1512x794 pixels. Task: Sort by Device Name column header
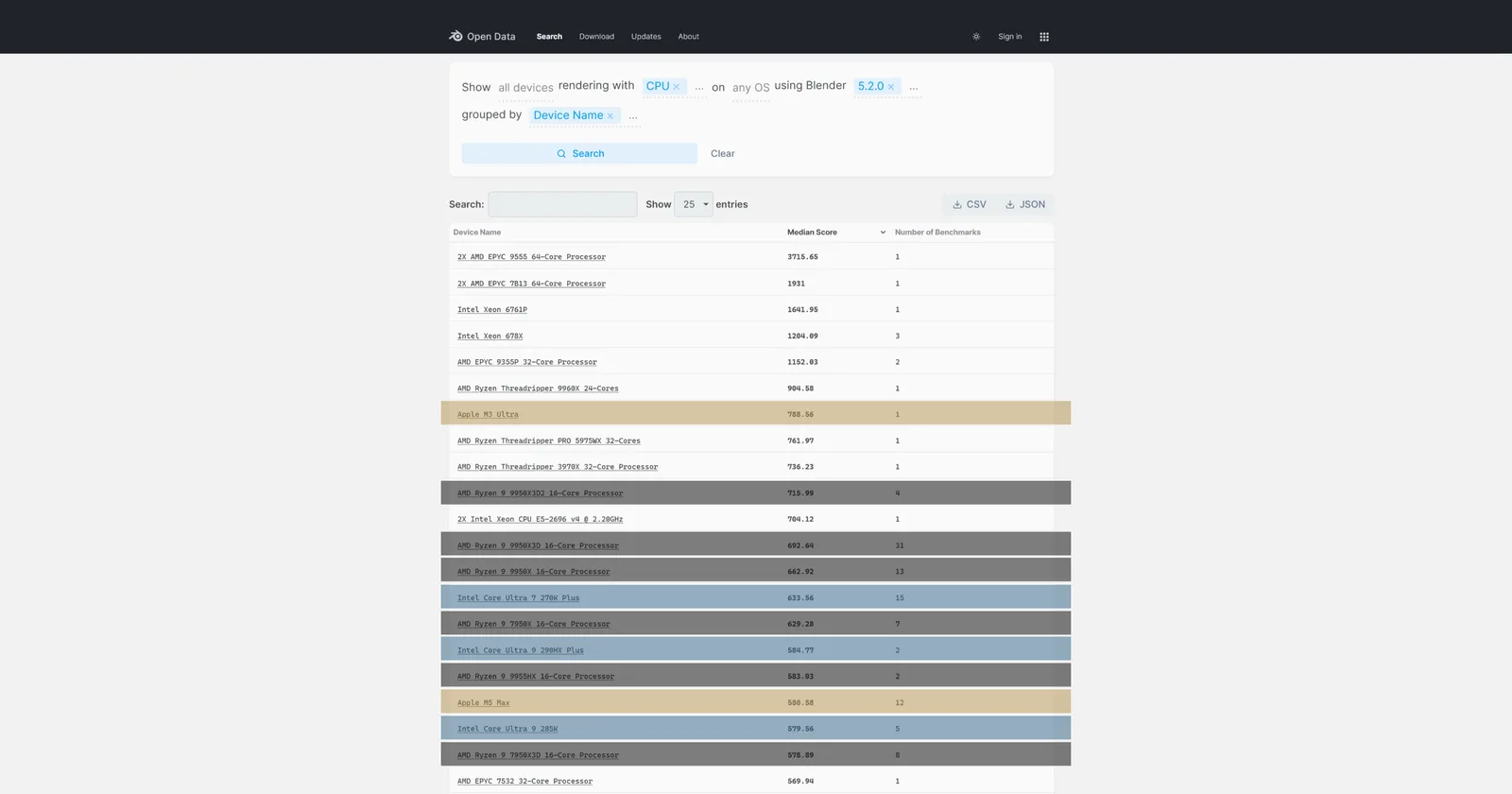tap(477, 233)
